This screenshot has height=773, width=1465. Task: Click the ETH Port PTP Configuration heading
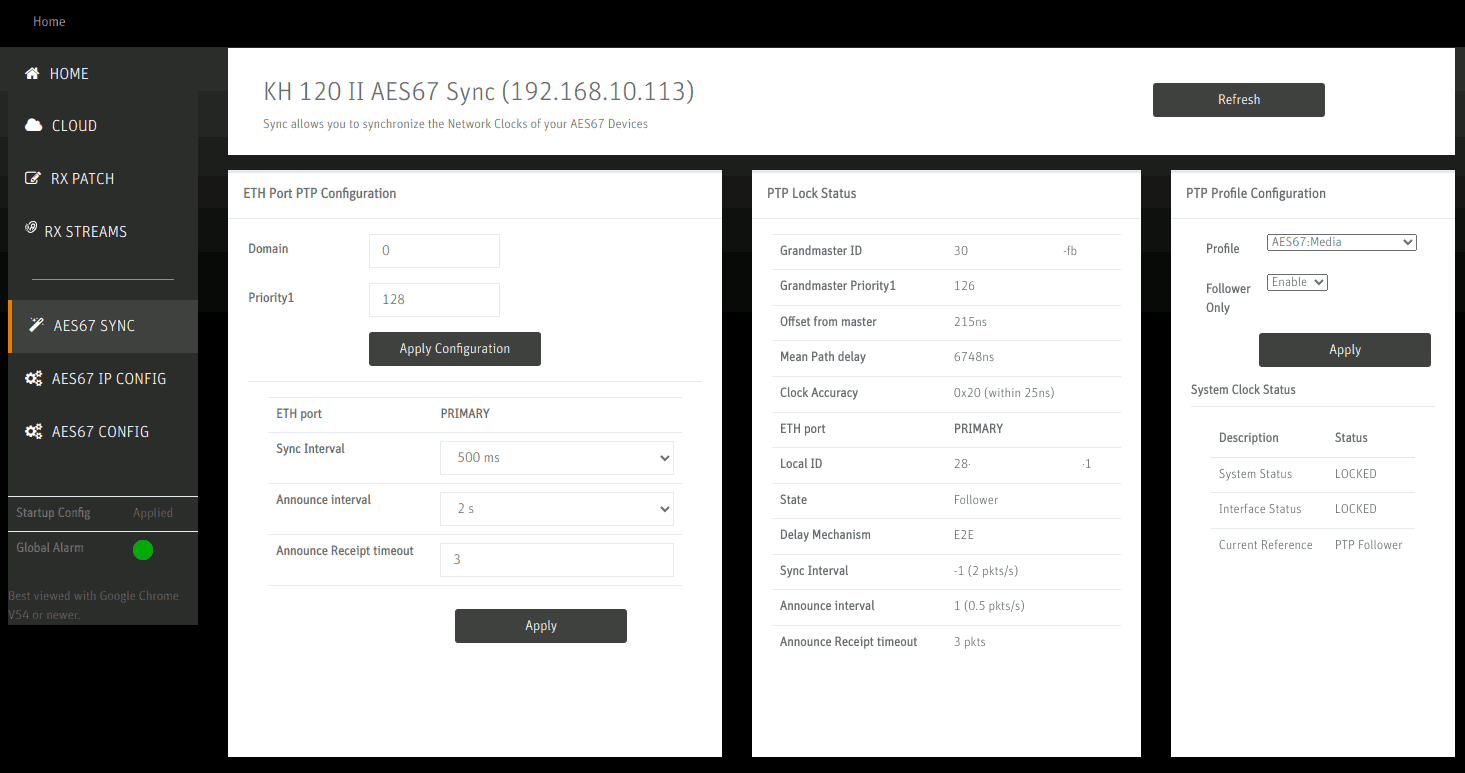320,193
